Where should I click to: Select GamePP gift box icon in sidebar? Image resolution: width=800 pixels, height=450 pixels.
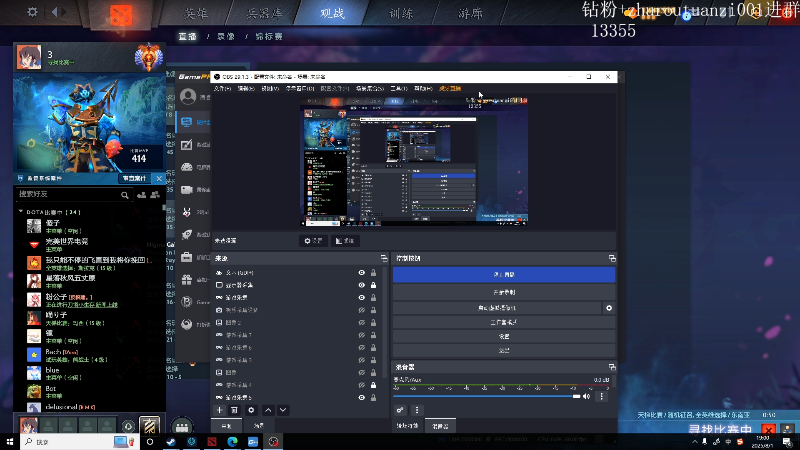[187, 279]
